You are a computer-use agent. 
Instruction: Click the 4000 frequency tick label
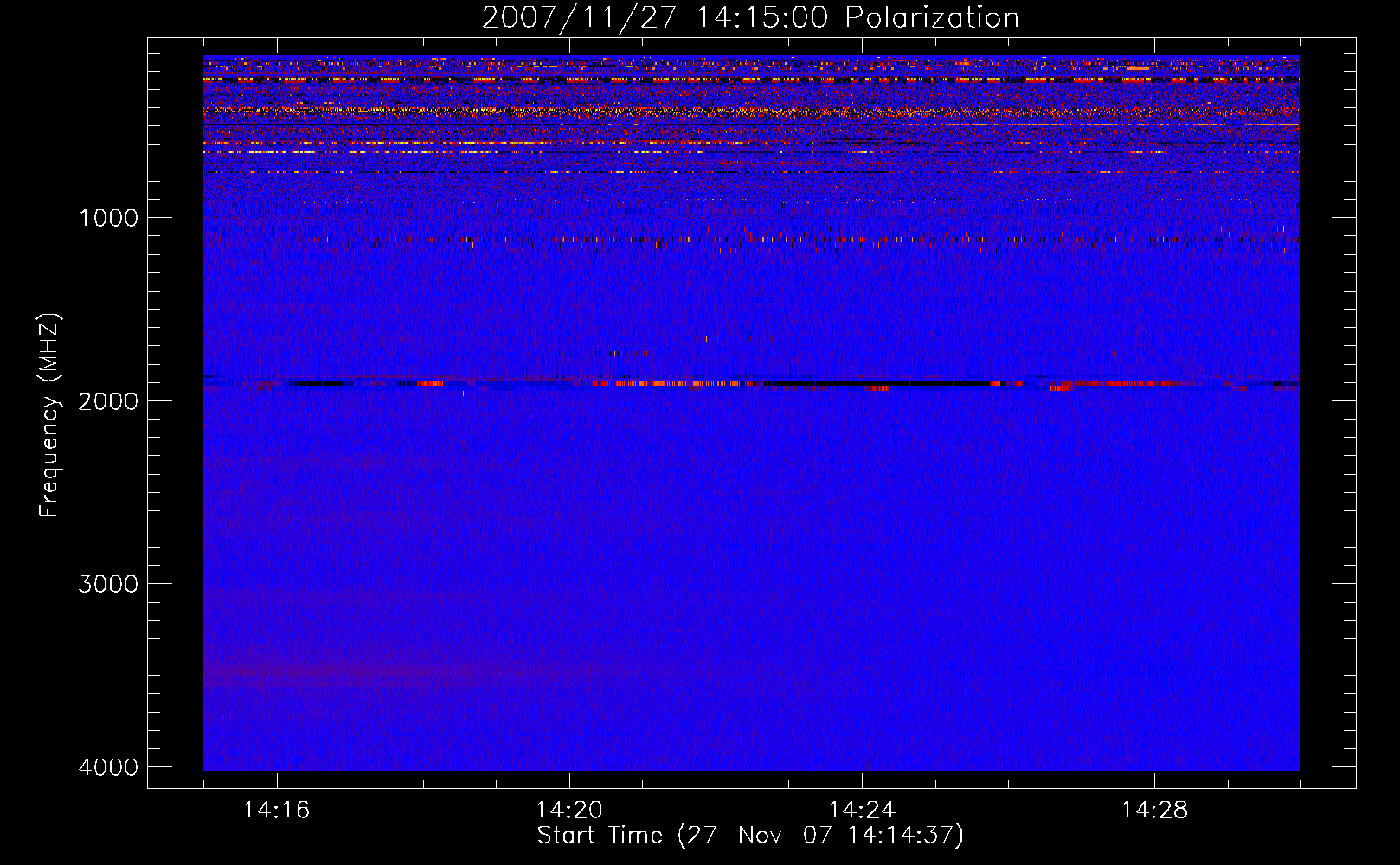point(108,767)
